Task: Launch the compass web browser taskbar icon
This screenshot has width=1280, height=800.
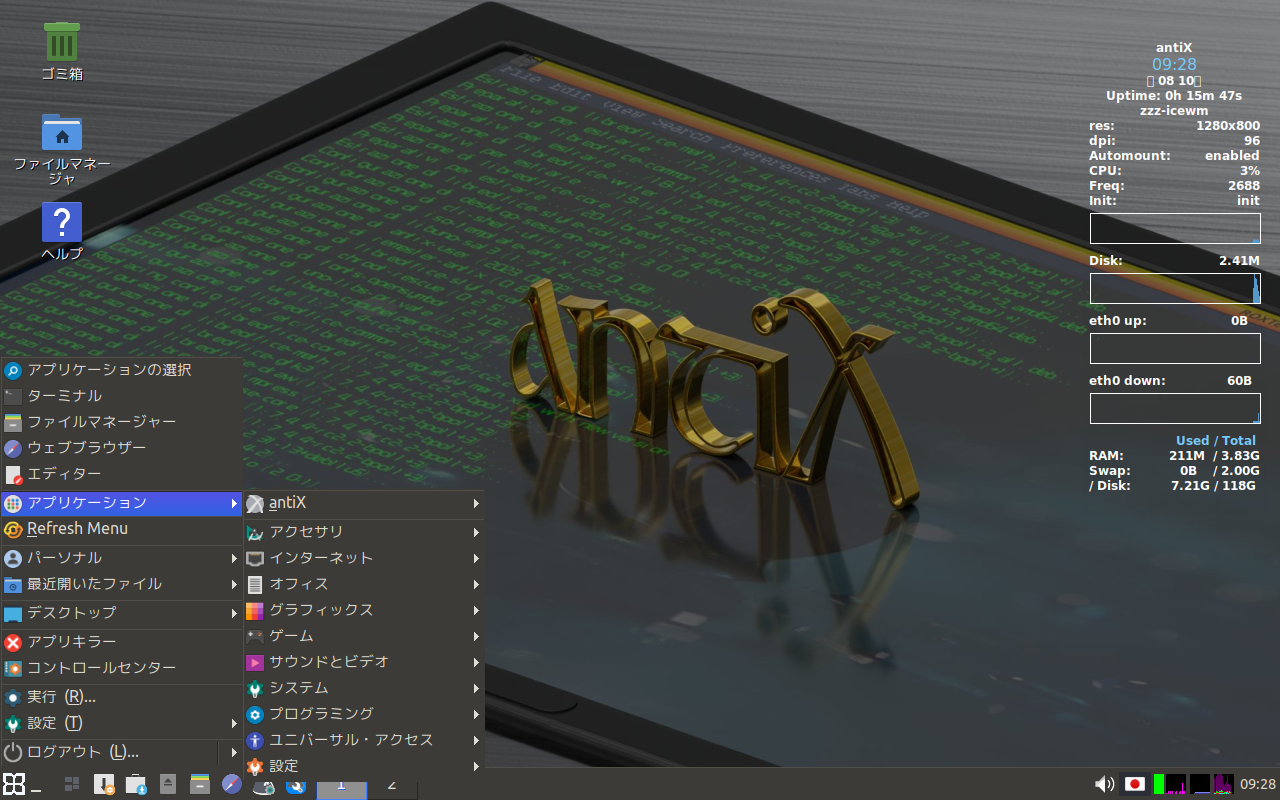Action: [x=231, y=785]
